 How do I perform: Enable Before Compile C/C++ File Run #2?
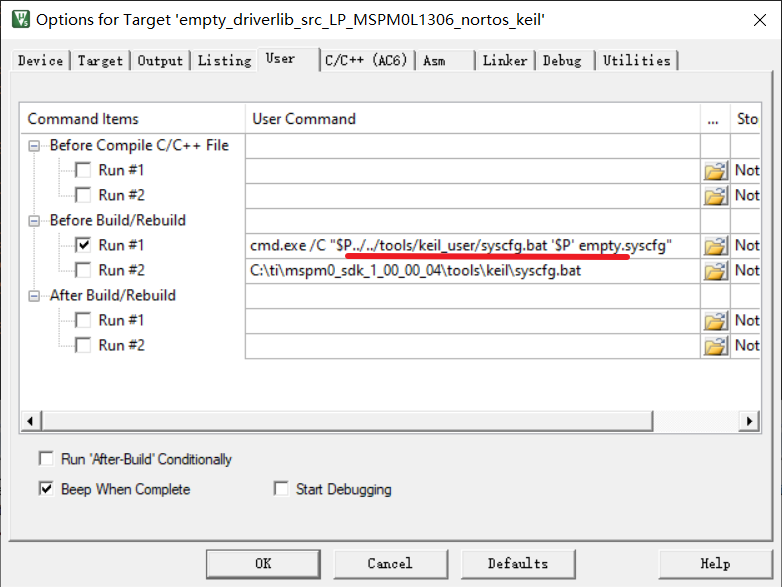(x=83, y=195)
